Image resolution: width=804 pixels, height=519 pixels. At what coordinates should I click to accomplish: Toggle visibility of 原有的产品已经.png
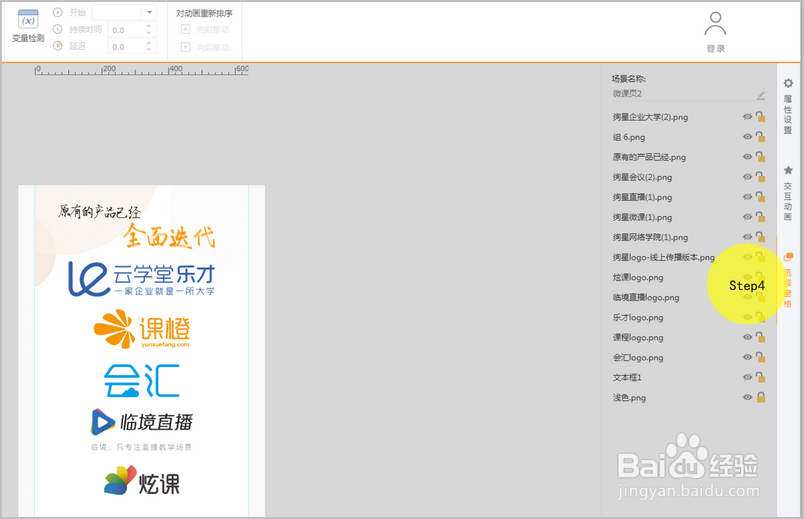(748, 157)
